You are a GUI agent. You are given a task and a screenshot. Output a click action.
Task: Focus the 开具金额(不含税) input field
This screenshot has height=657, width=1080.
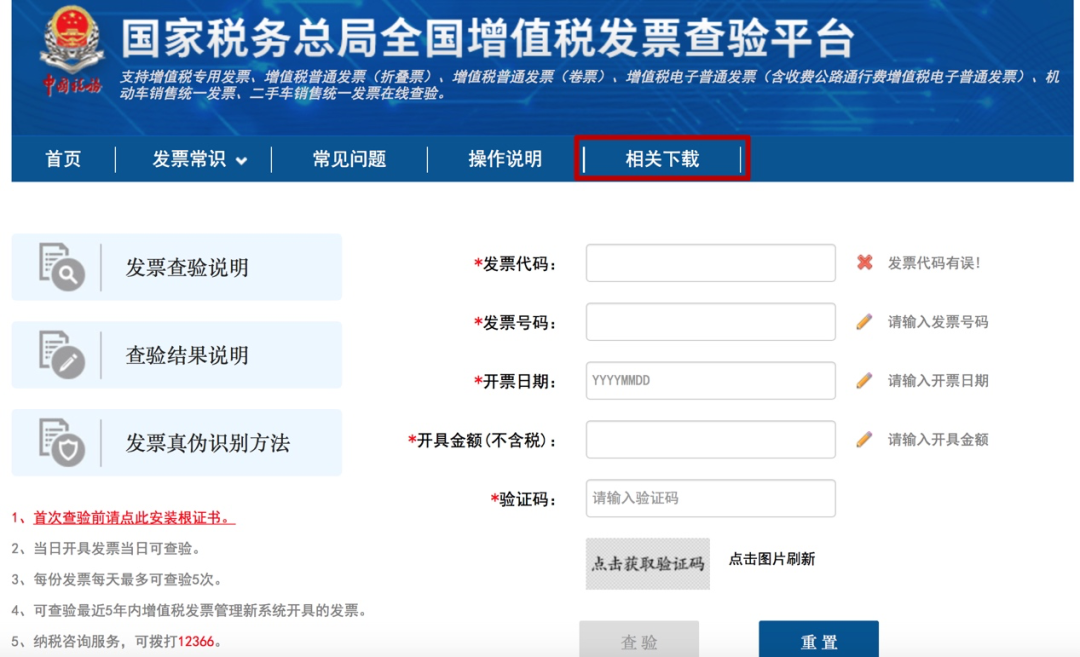(x=710, y=439)
